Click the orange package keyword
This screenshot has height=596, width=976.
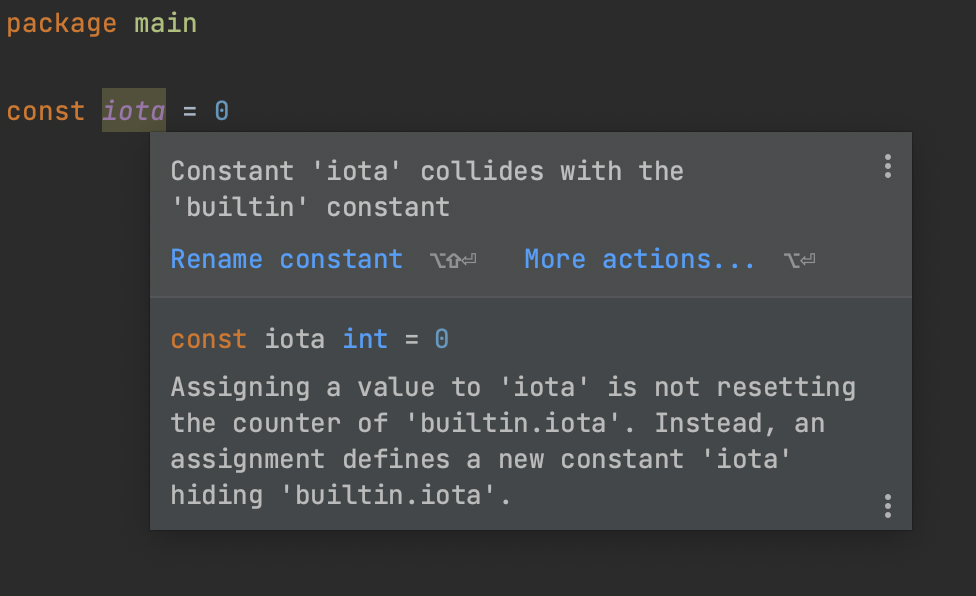point(61,22)
